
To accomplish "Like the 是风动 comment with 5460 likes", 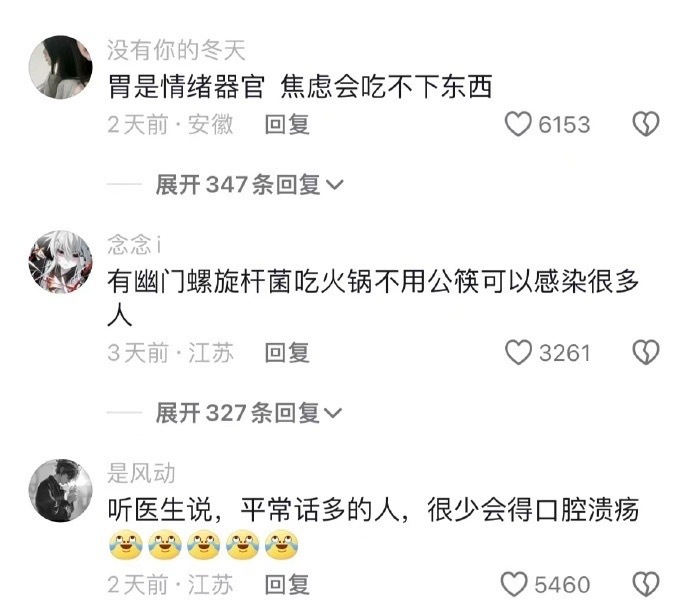I will [514, 584].
